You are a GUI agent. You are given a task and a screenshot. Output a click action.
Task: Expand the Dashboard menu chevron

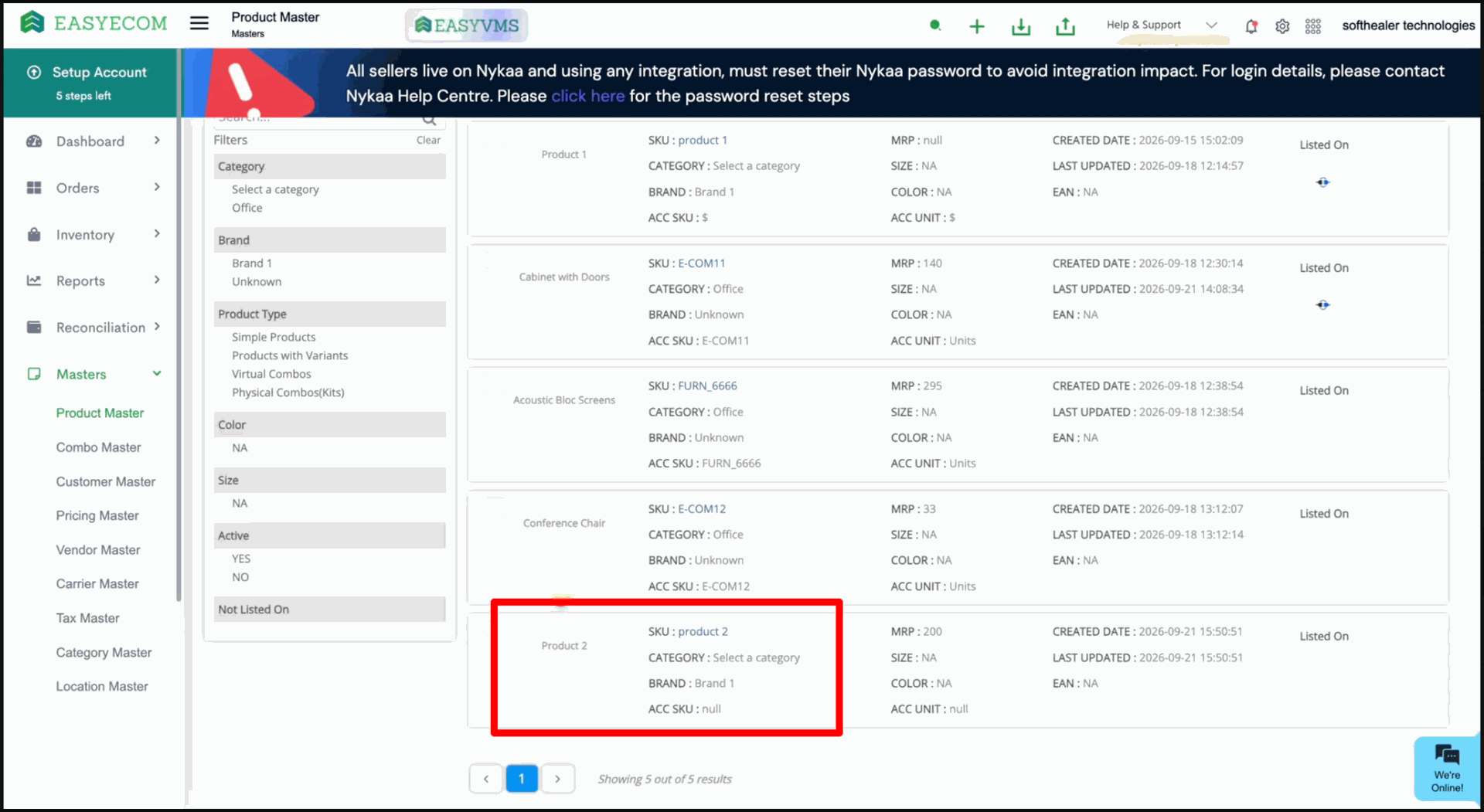pos(157,141)
